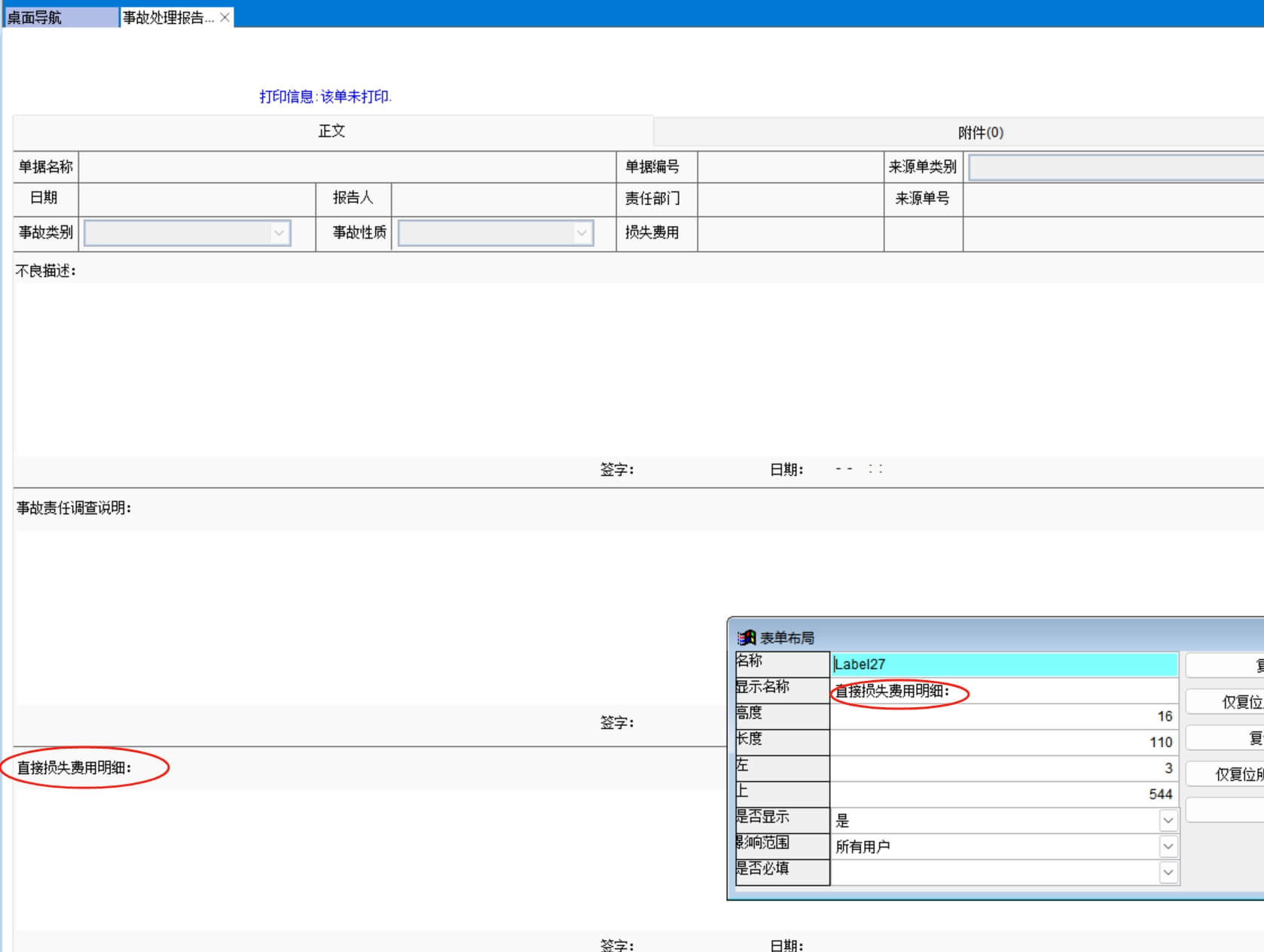Close the 事故处理报告 tab
Image resolution: width=1264 pixels, height=952 pixels.
tap(224, 17)
